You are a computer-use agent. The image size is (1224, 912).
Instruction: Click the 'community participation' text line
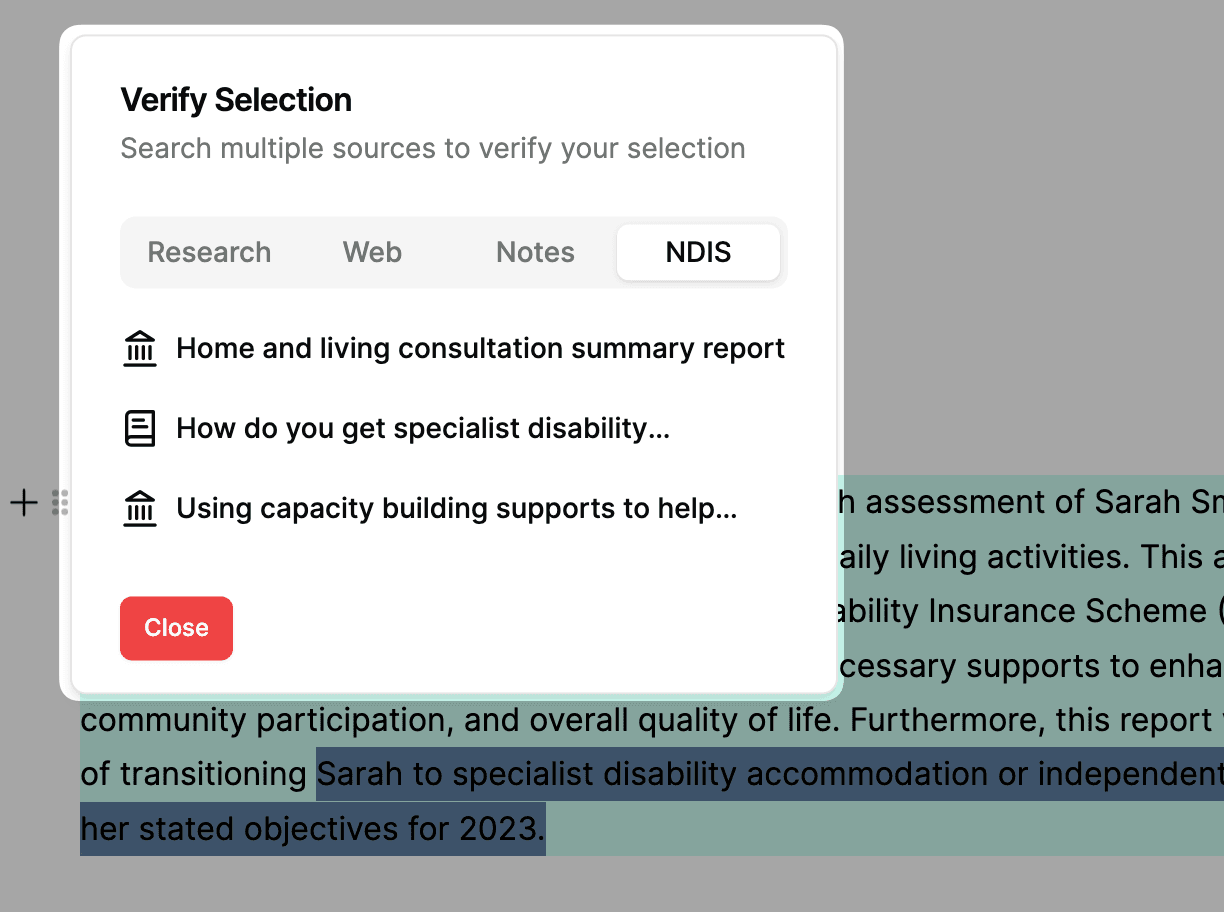tap(300, 720)
